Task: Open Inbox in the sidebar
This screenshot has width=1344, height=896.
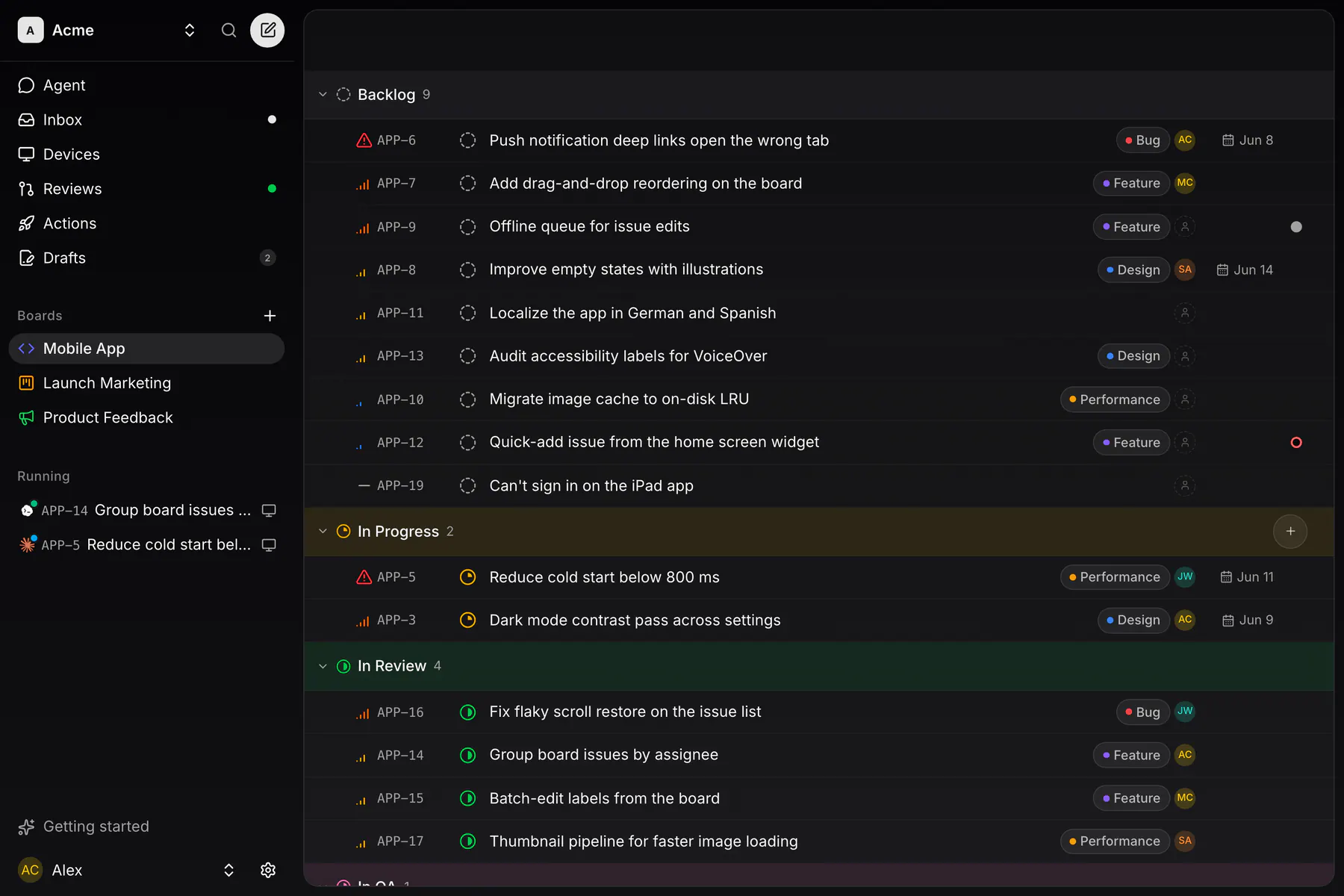Action: pyautogui.click(x=147, y=119)
